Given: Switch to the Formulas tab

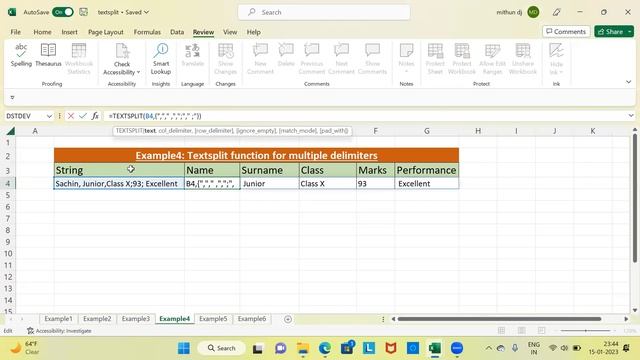Looking at the screenshot, I should pos(147,32).
